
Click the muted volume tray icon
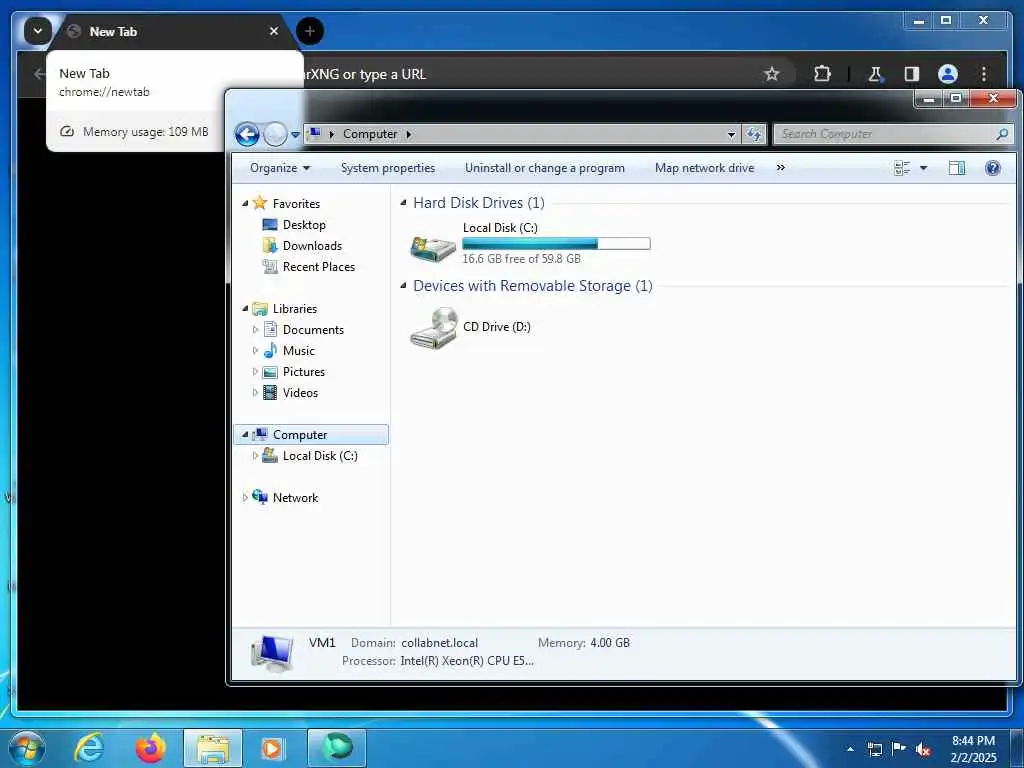pos(923,750)
